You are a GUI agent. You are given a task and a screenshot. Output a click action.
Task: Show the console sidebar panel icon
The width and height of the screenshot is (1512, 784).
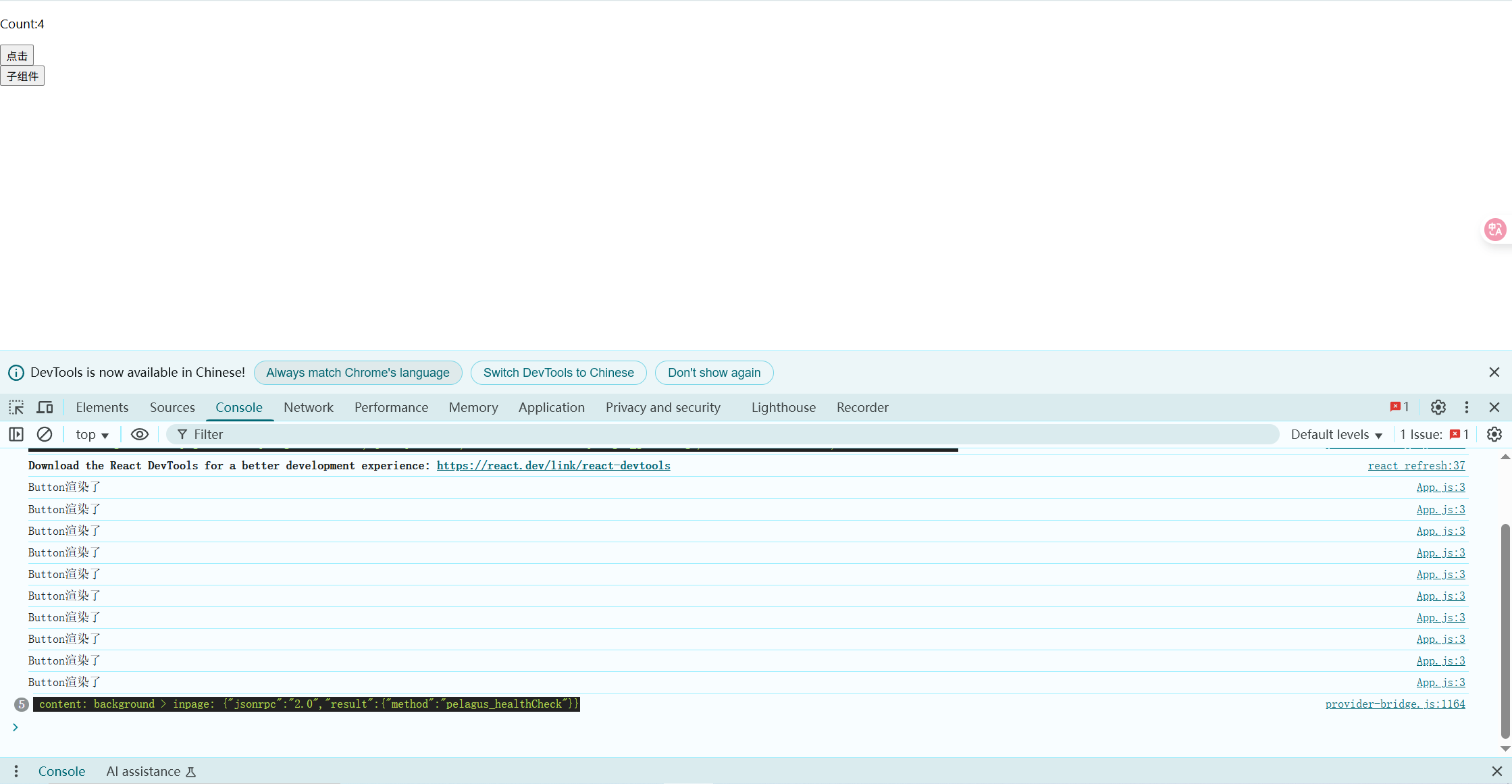16,434
